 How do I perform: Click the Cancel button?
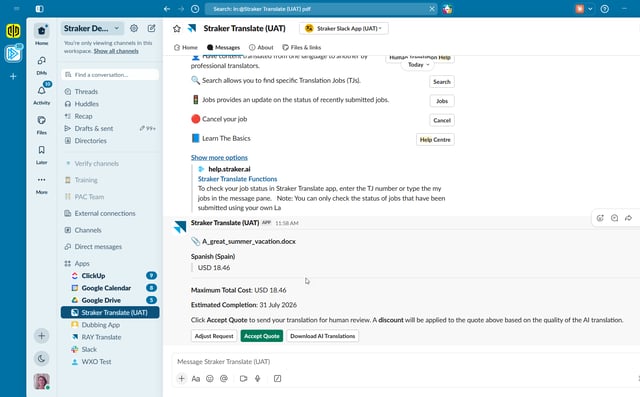[442, 120]
